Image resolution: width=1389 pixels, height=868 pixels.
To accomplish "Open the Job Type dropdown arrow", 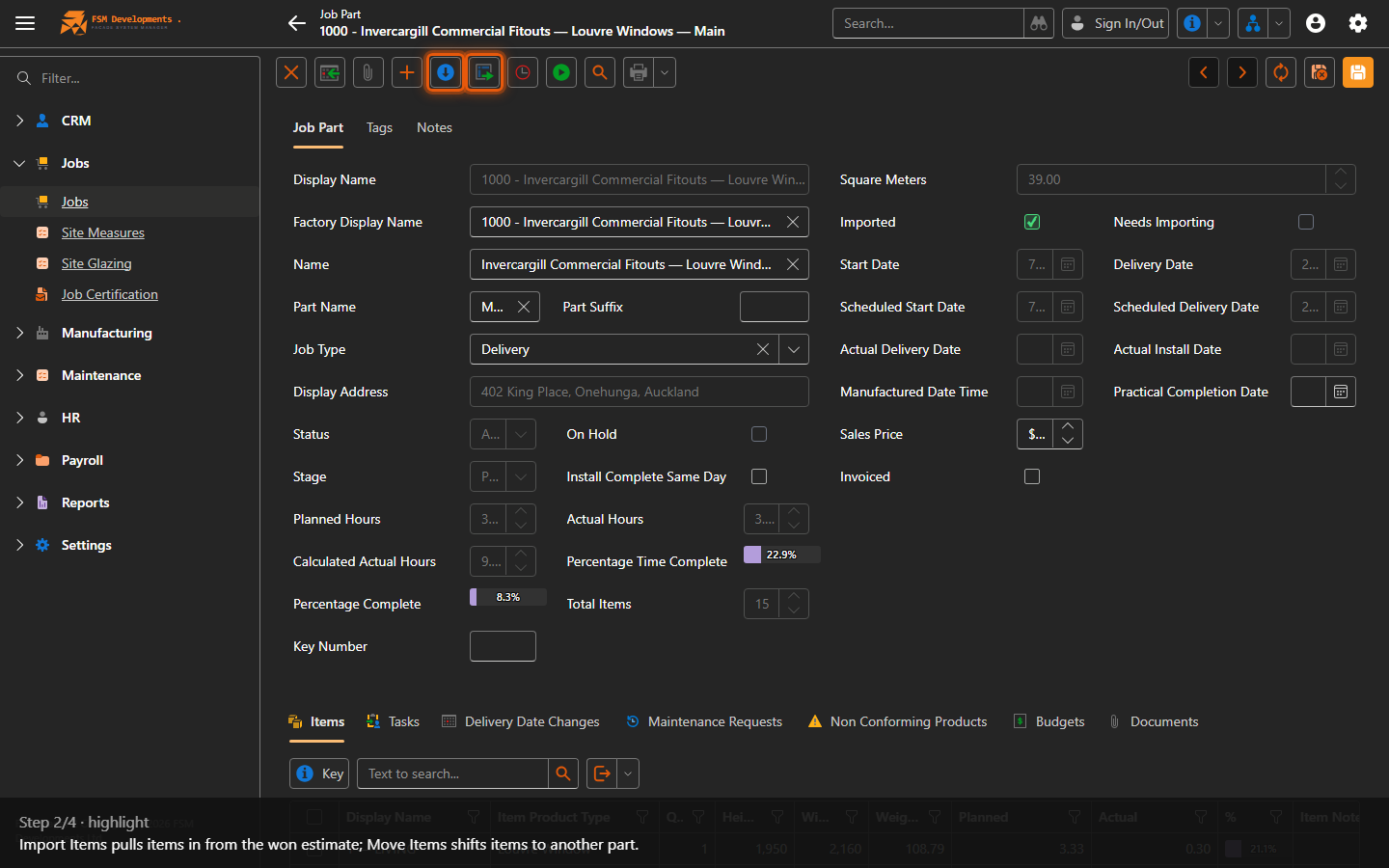I will tap(794, 349).
